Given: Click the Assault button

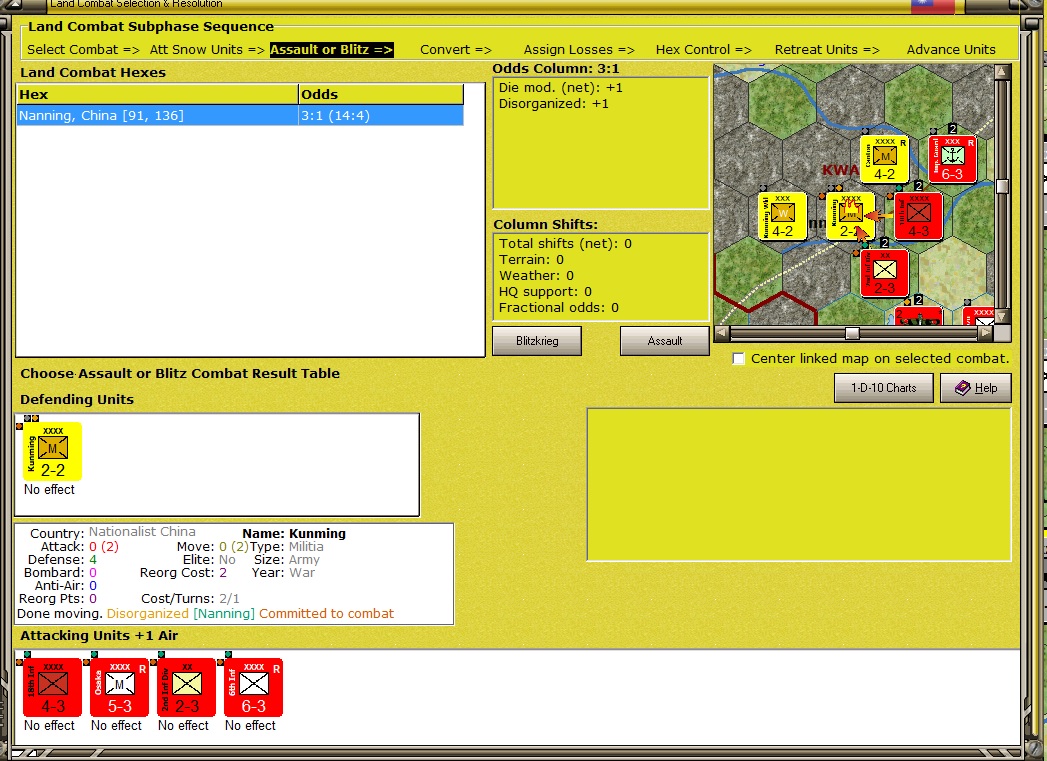Looking at the screenshot, I should [664, 340].
